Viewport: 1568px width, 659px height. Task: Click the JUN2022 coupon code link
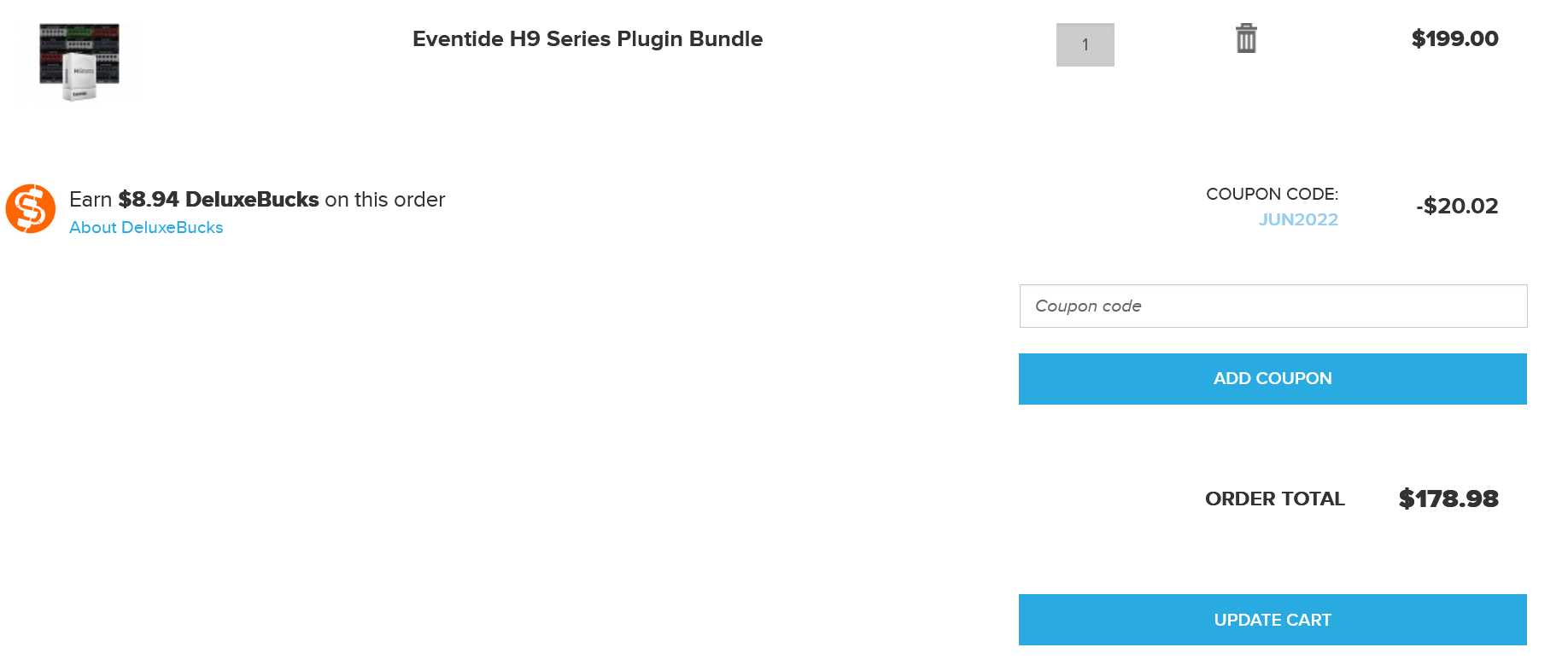[x=1298, y=219]
